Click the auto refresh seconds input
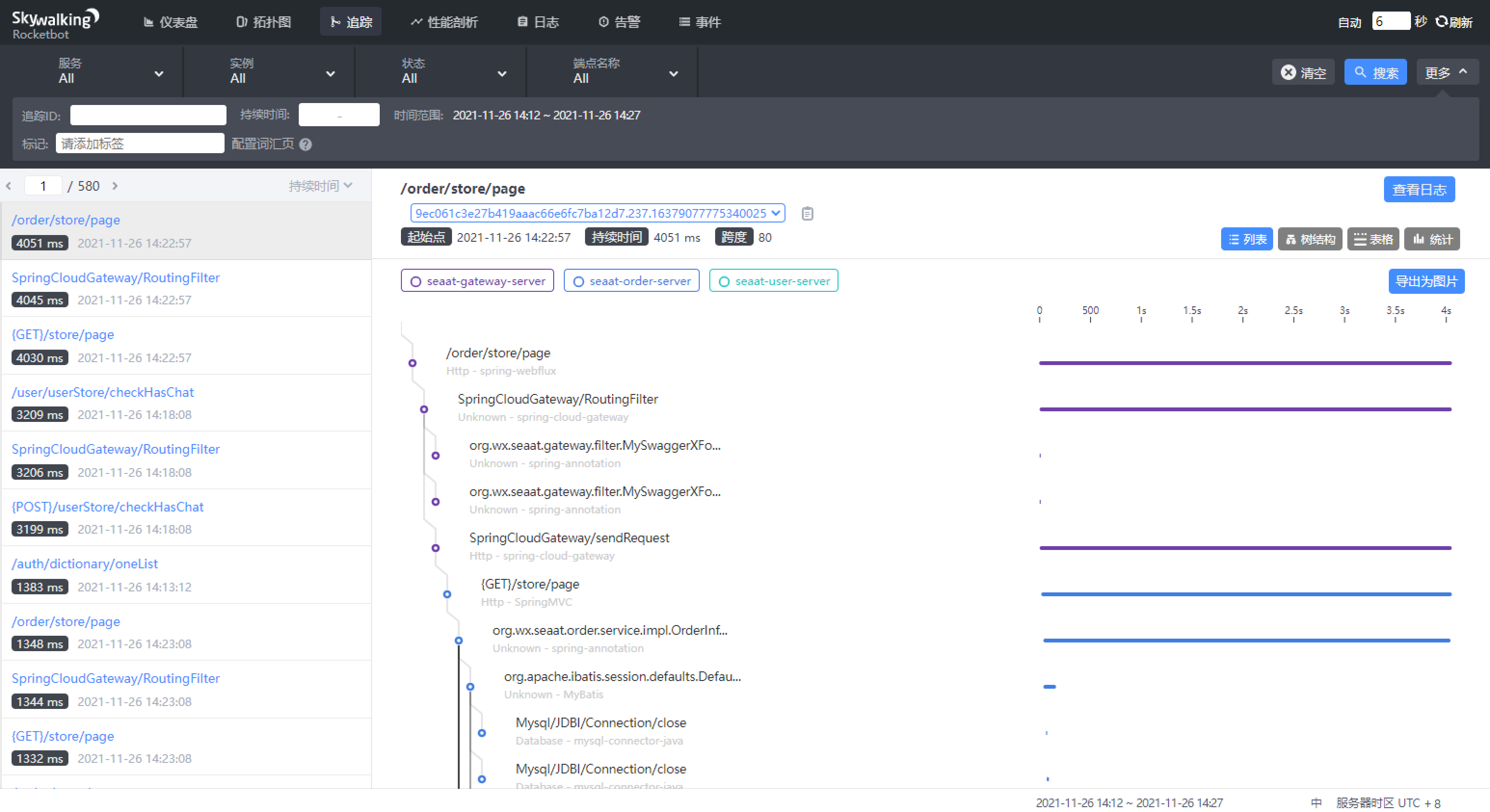This screenshot has height=812, width=1490. 1391,21
